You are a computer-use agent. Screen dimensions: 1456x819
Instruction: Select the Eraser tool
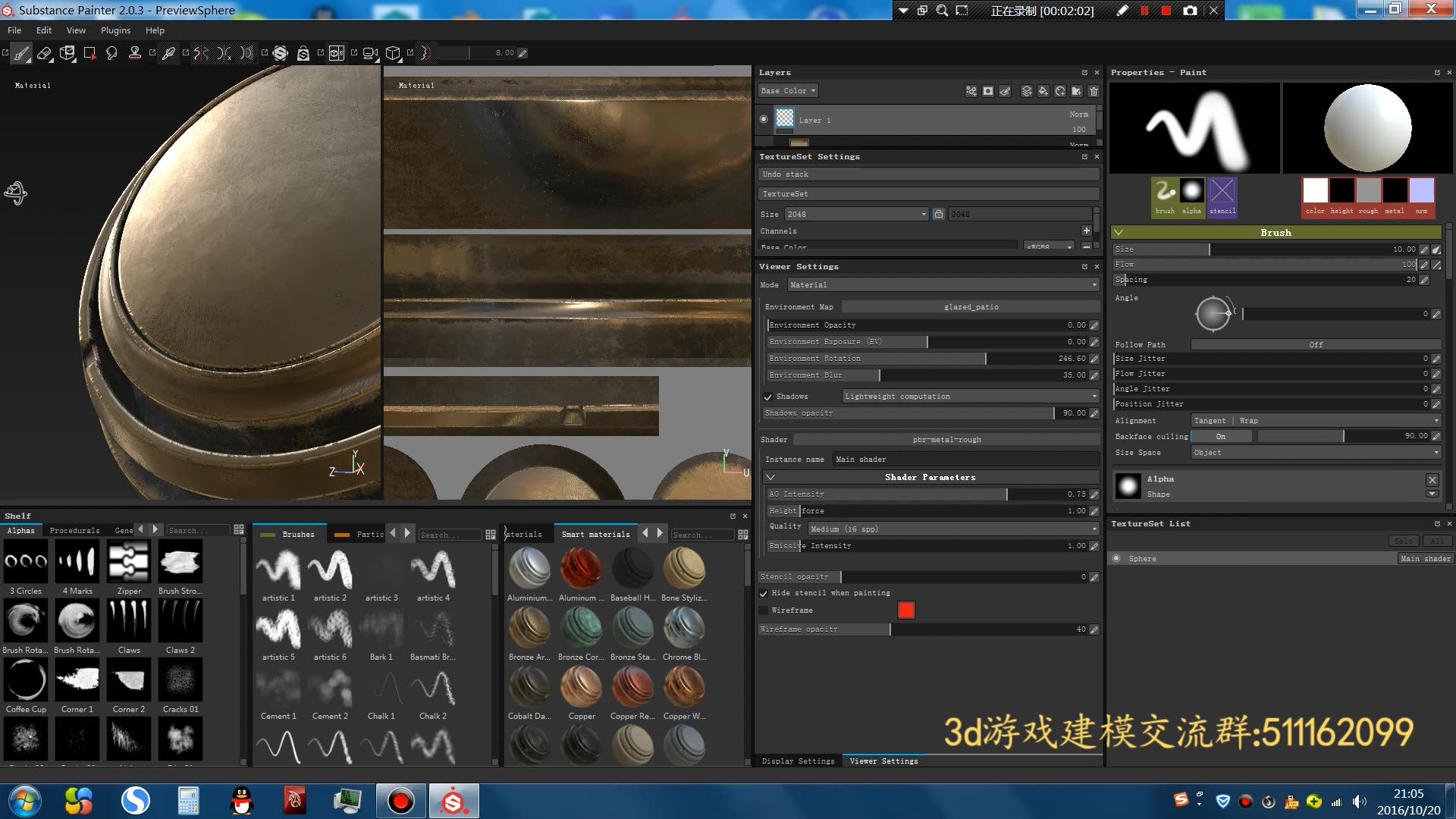pyautogui.click(x=44, y=53)
